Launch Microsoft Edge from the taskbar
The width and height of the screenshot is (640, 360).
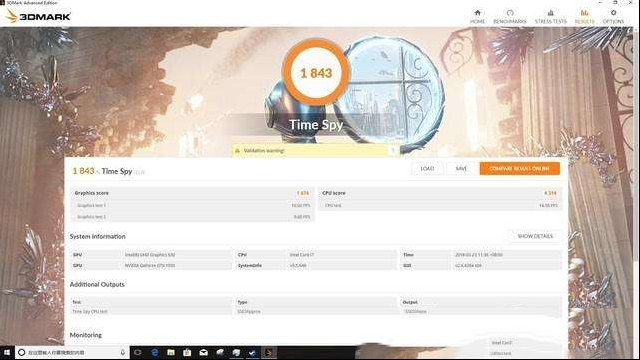pos(155,352)
